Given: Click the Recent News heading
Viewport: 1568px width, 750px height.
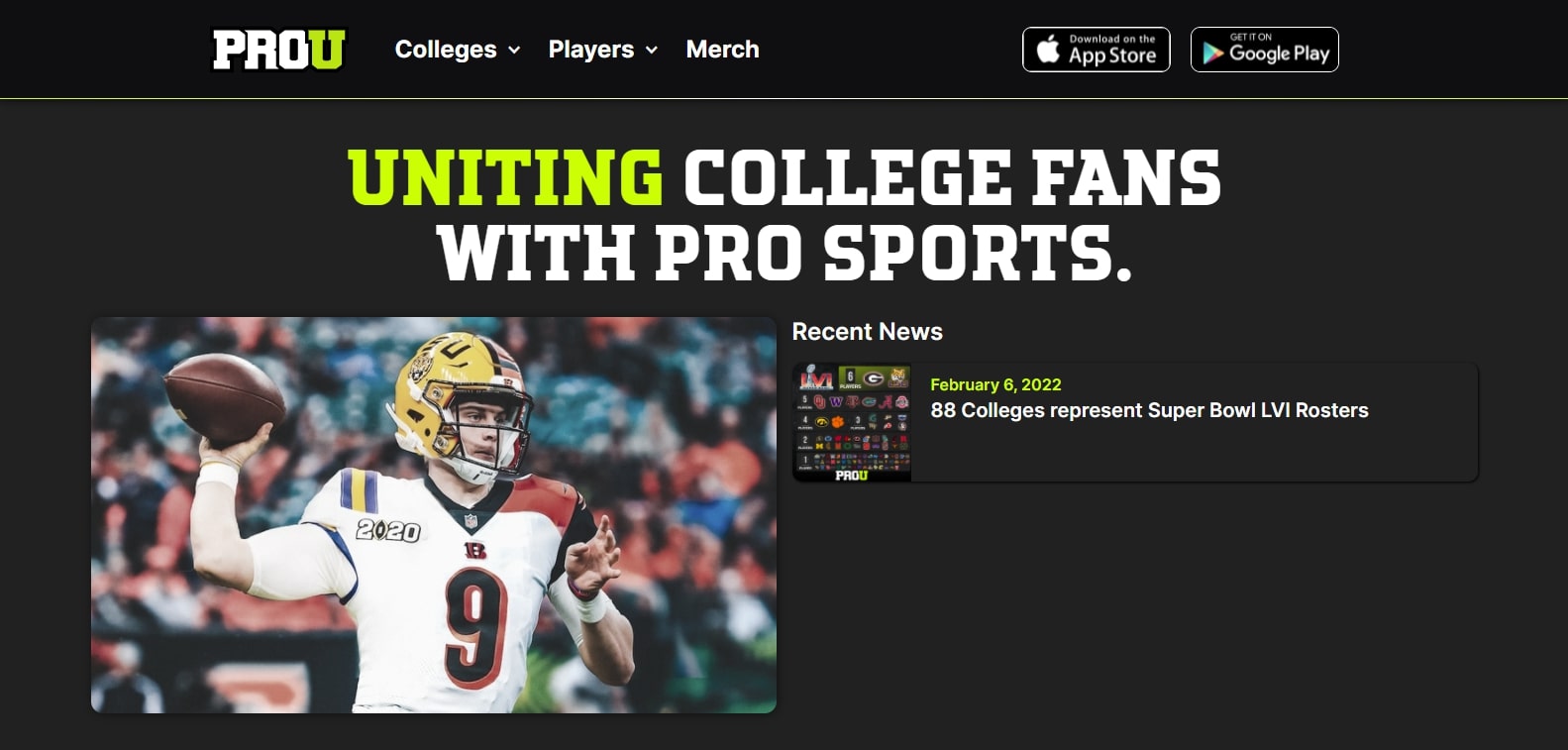Looking at the screenshot, I should pos(867,332).
